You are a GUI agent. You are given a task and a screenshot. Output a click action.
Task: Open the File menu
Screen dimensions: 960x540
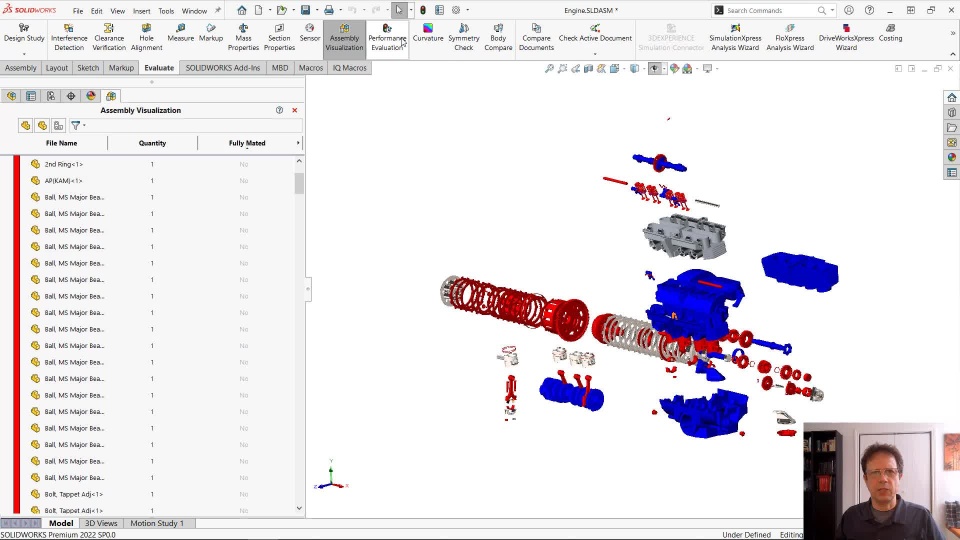[78, 11]
